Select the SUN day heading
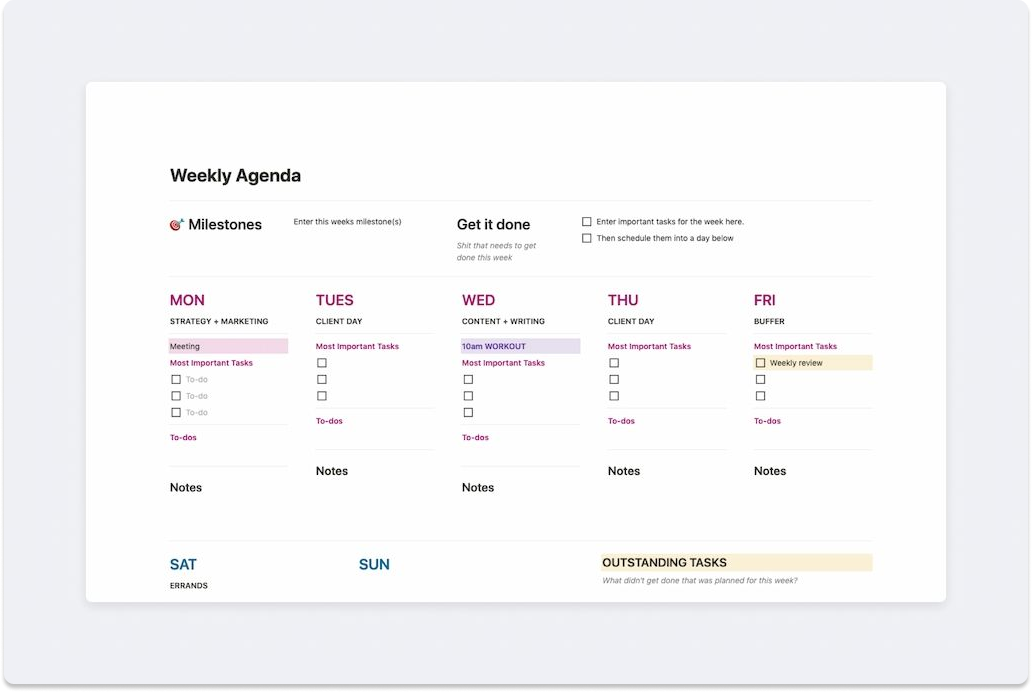 pos(374,565)
